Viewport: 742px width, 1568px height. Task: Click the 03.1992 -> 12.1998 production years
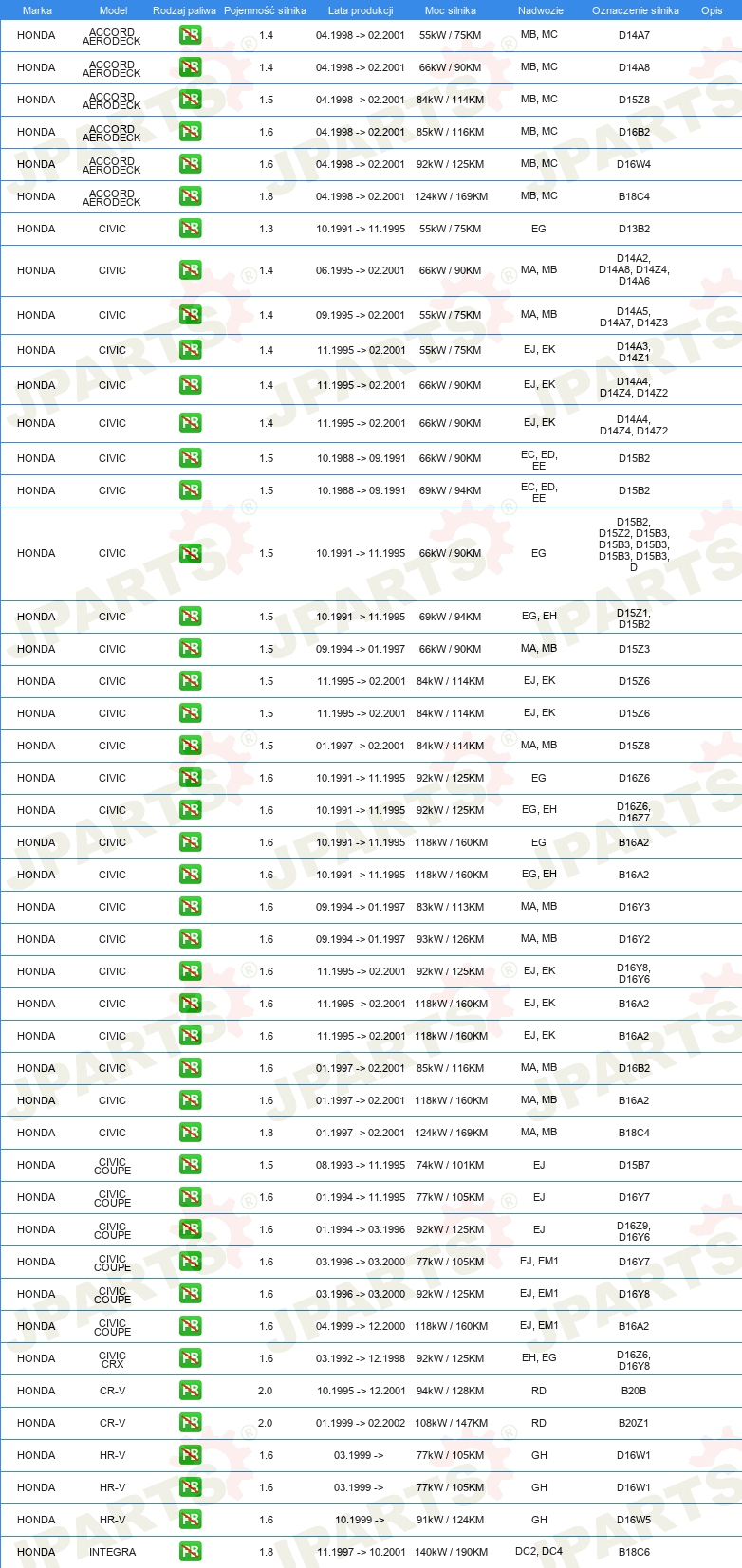[361, 1358]
